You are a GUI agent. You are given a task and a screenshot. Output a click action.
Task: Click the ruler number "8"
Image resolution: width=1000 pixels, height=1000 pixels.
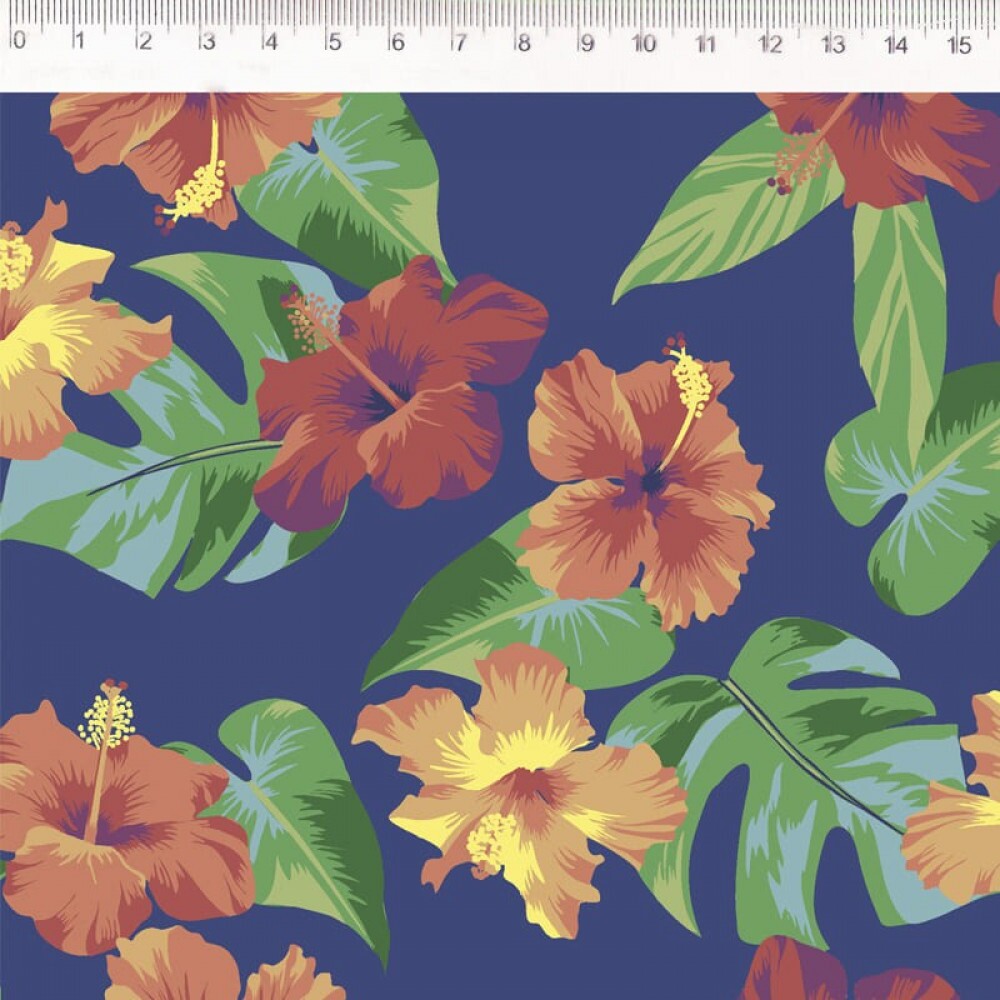tap(524, 43)
